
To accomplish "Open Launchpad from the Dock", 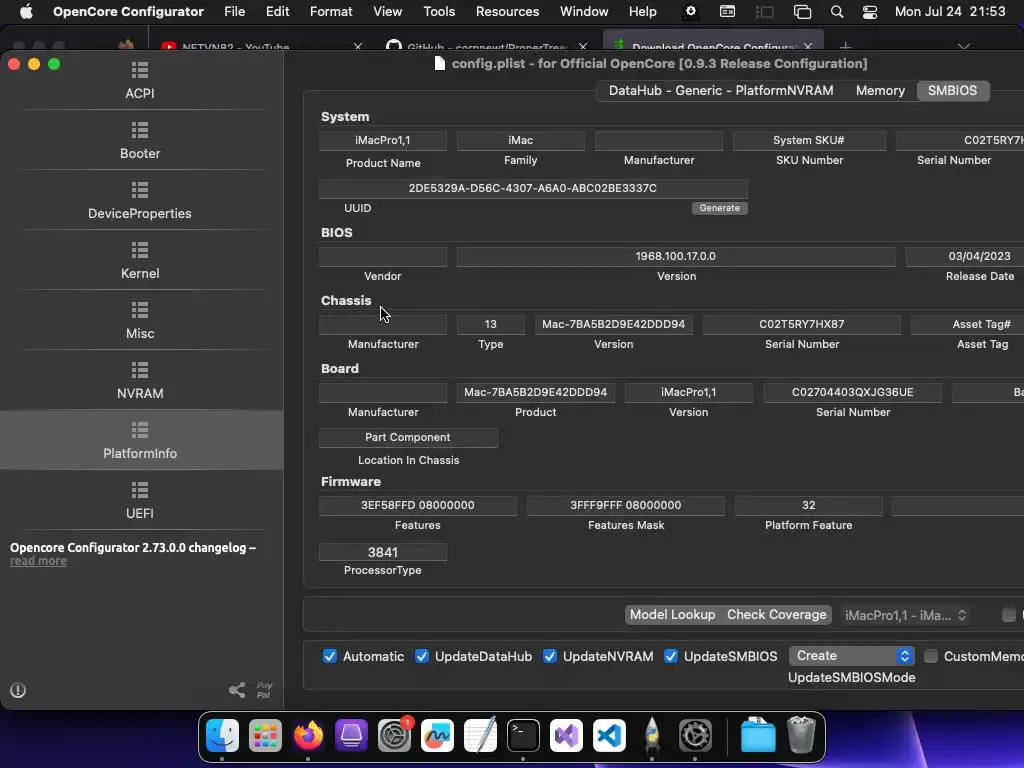I will (265, 735).
